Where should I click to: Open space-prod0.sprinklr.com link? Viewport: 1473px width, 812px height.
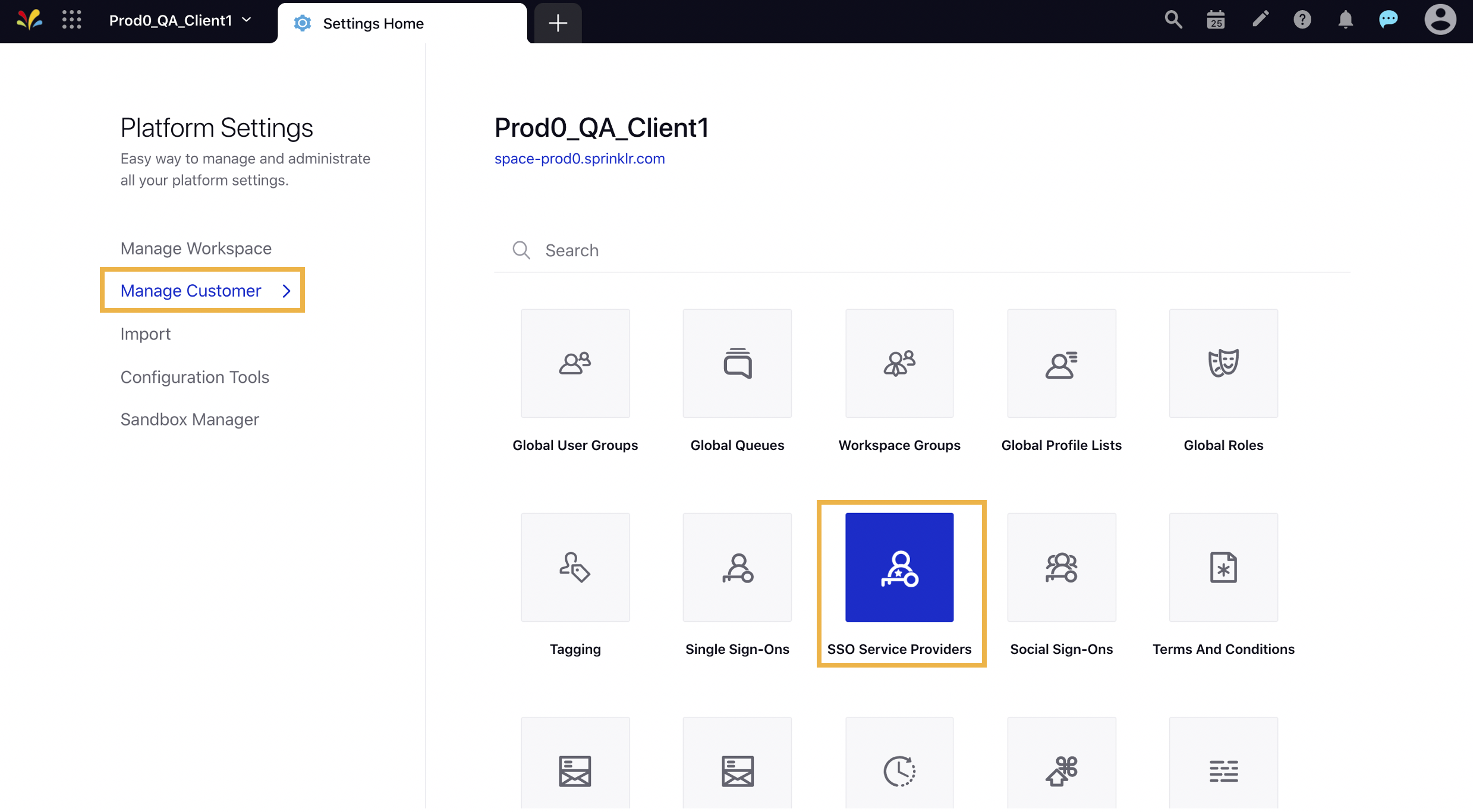pyautogui.click(x=579, y=159)
